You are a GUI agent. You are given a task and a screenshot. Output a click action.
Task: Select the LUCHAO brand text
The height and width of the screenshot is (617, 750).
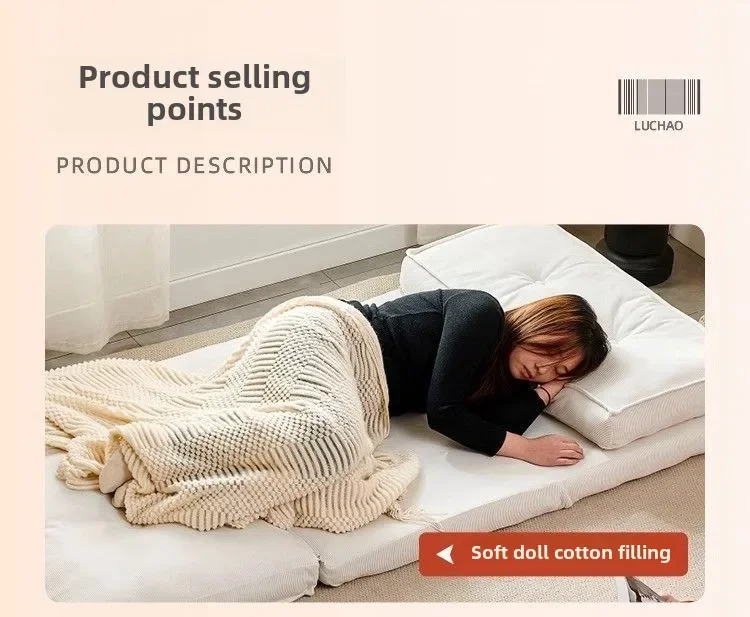[659, 126]
